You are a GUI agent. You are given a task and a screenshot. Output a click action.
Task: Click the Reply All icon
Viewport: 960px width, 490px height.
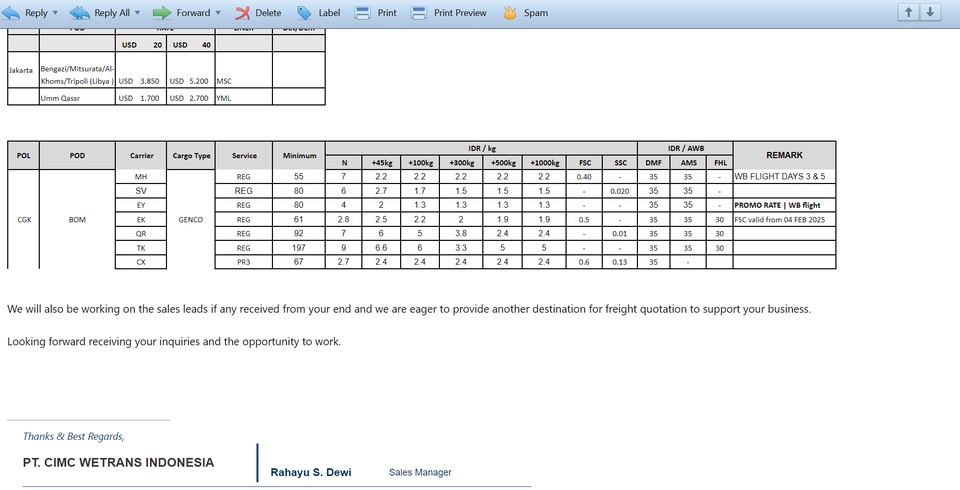[78, 13]
